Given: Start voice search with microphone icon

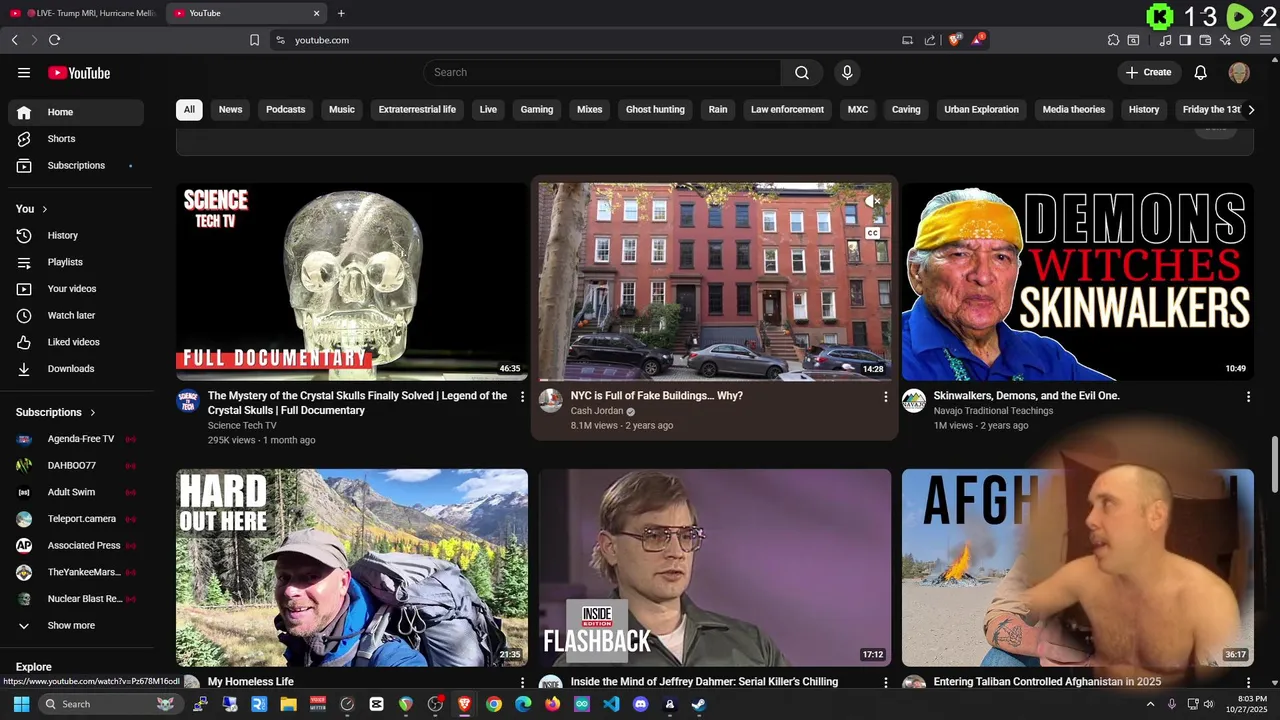Looking at the screenshot, I should tap(847, 73).
